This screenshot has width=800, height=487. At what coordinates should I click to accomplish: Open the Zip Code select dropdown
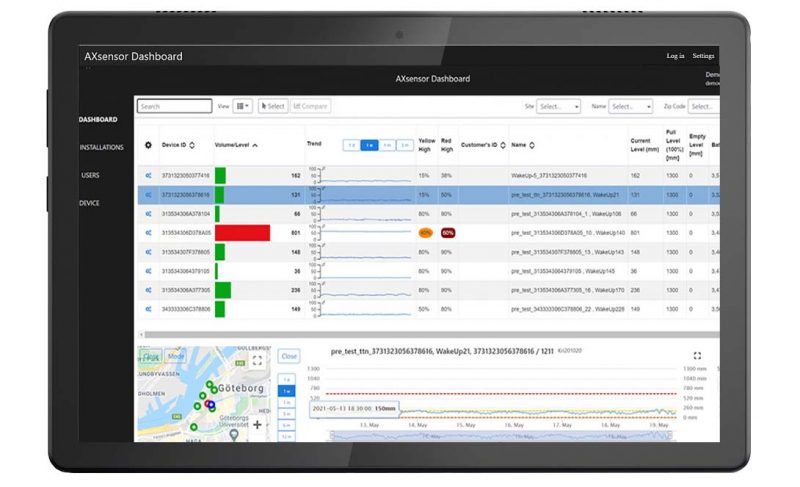[x=704, y=107]
